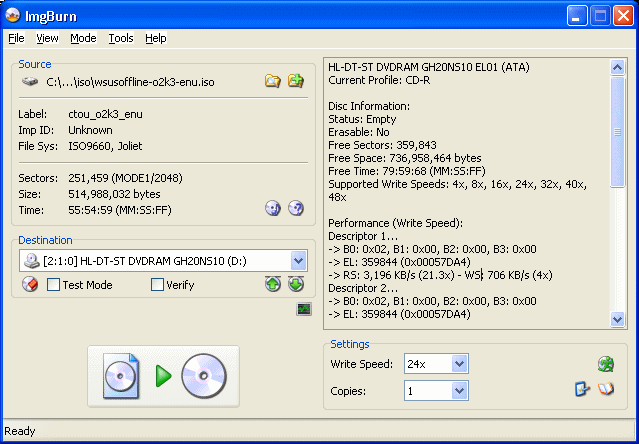Click the info panel scrollbar down arrow
The width and height of the screenshot is (639, 444).
[x=617, y=319]
